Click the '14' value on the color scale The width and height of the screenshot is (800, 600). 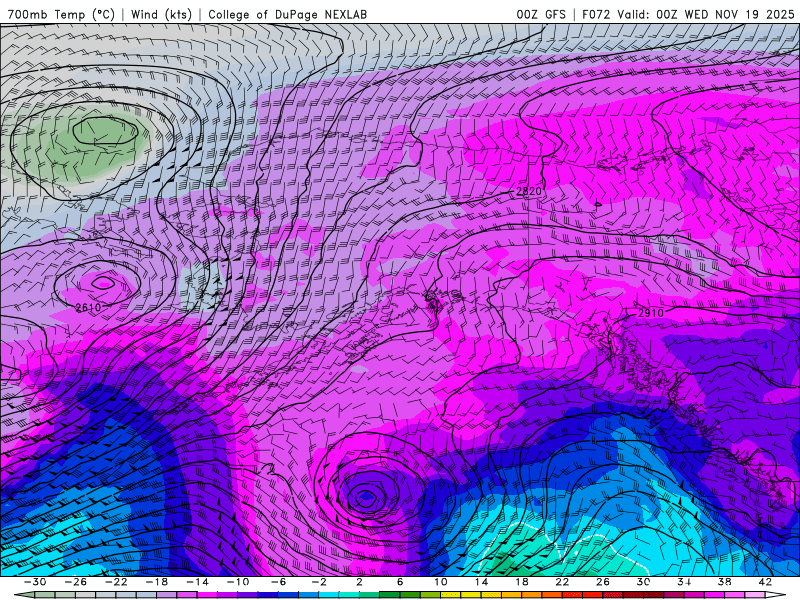click(x=481, y=582)
